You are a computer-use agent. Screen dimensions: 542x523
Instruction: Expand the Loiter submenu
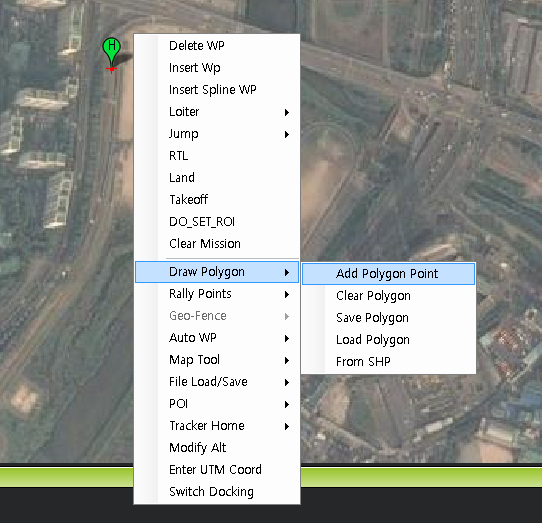coord(217,112)
